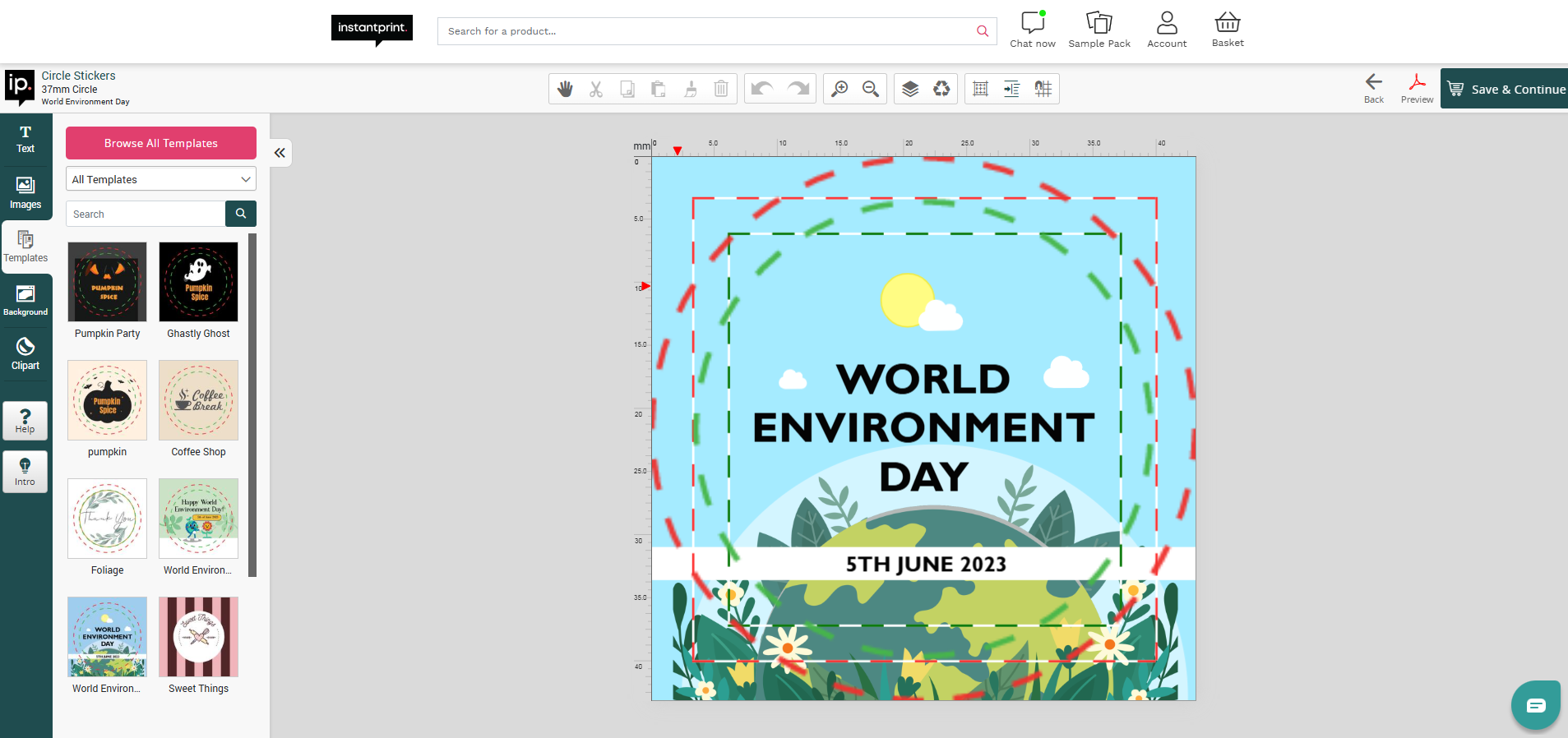Switch to the Images tab

click(25, 193)
